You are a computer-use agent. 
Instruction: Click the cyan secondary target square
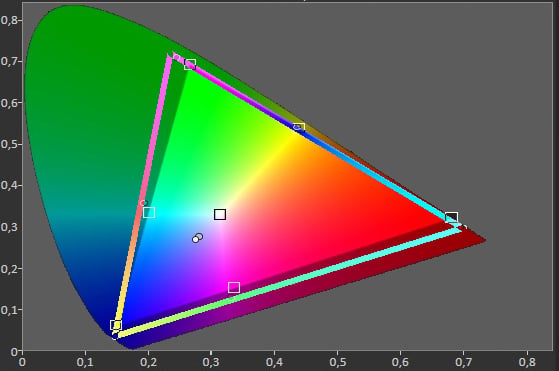(x=149, y=213)
